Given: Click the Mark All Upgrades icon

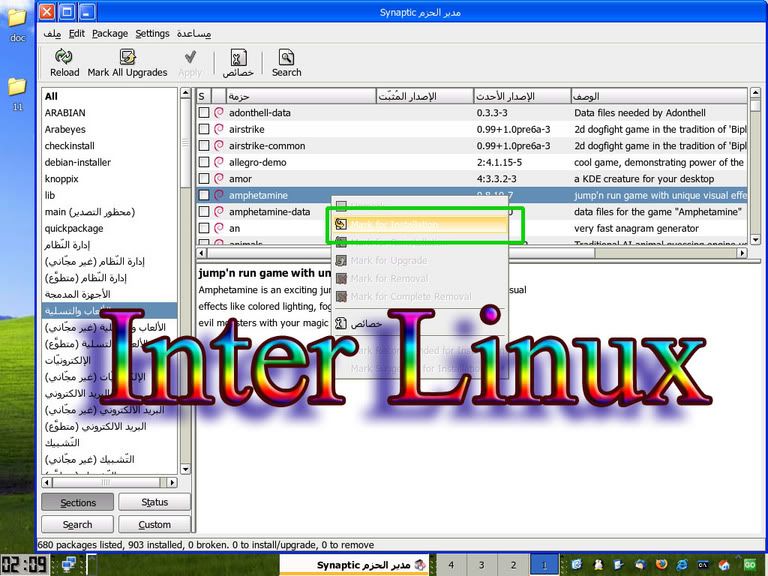Looking at the screenshot, I should click(127, 57).
